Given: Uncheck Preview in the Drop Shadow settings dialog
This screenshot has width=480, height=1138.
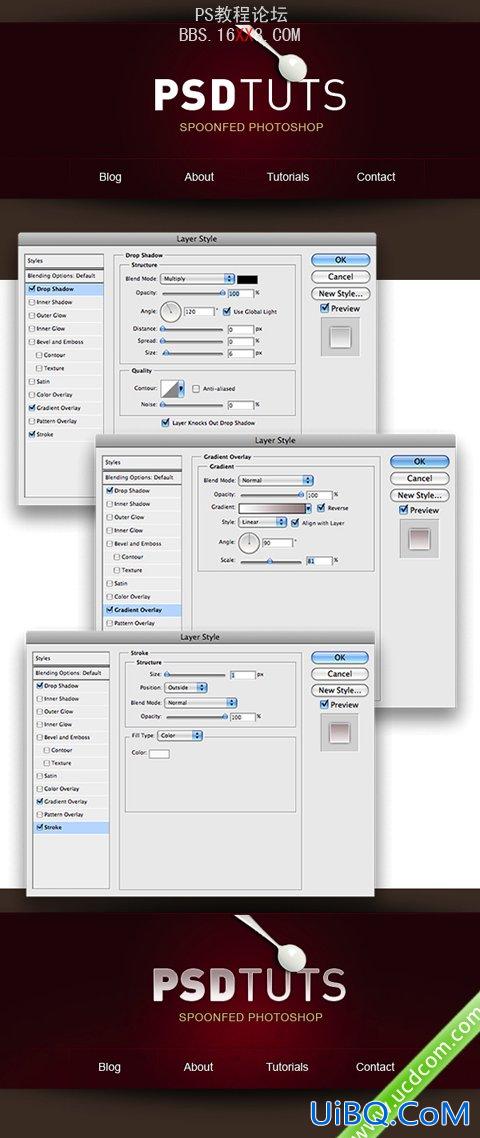Looking at the screenshot, I should click(x=325, y=308).
